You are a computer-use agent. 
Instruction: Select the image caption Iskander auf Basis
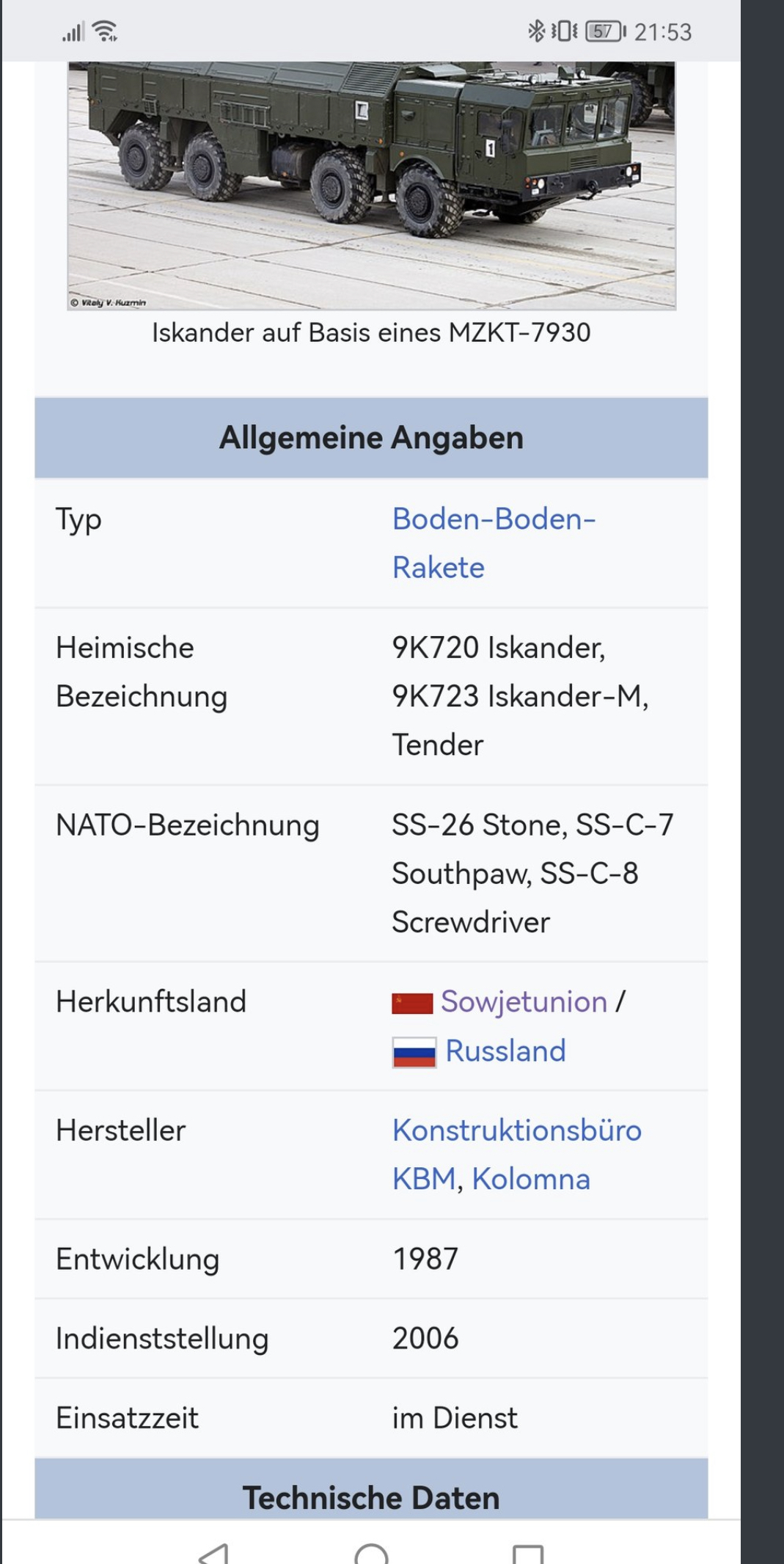coord(371,332)
